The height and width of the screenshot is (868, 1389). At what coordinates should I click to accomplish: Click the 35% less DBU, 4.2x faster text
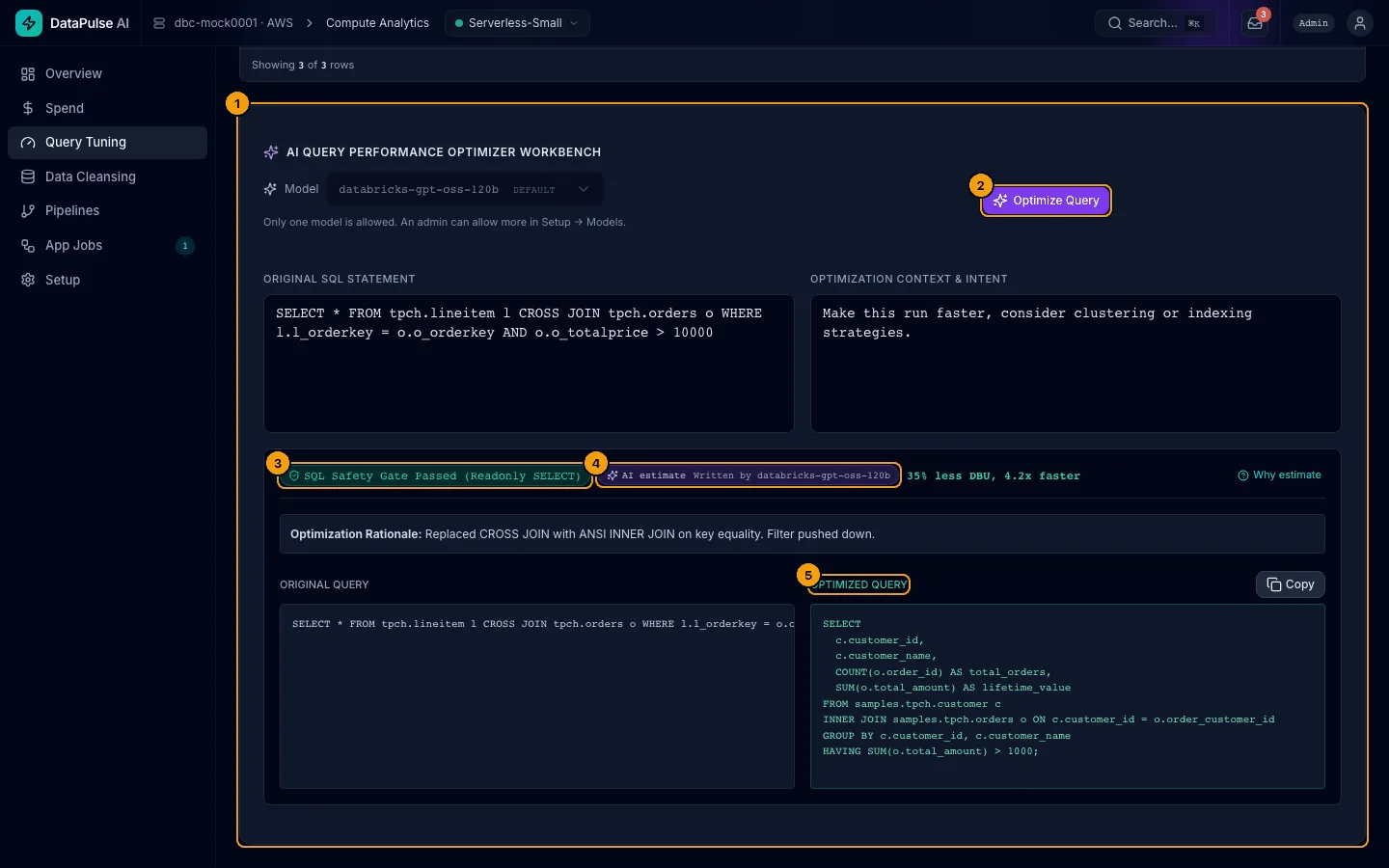994,475
